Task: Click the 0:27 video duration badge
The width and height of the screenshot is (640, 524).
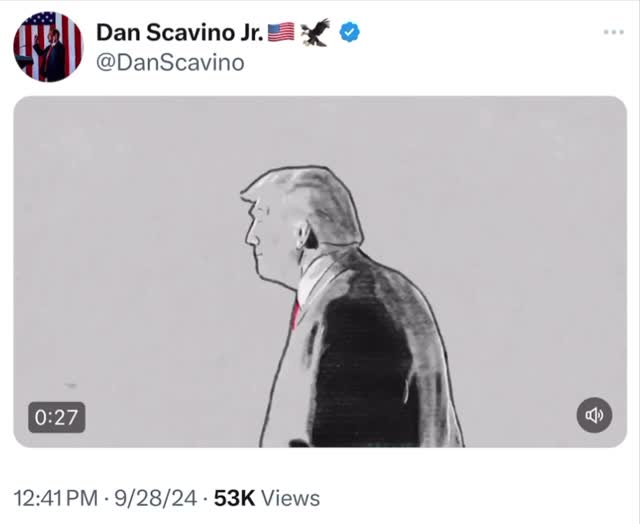Action: (56, 416)
